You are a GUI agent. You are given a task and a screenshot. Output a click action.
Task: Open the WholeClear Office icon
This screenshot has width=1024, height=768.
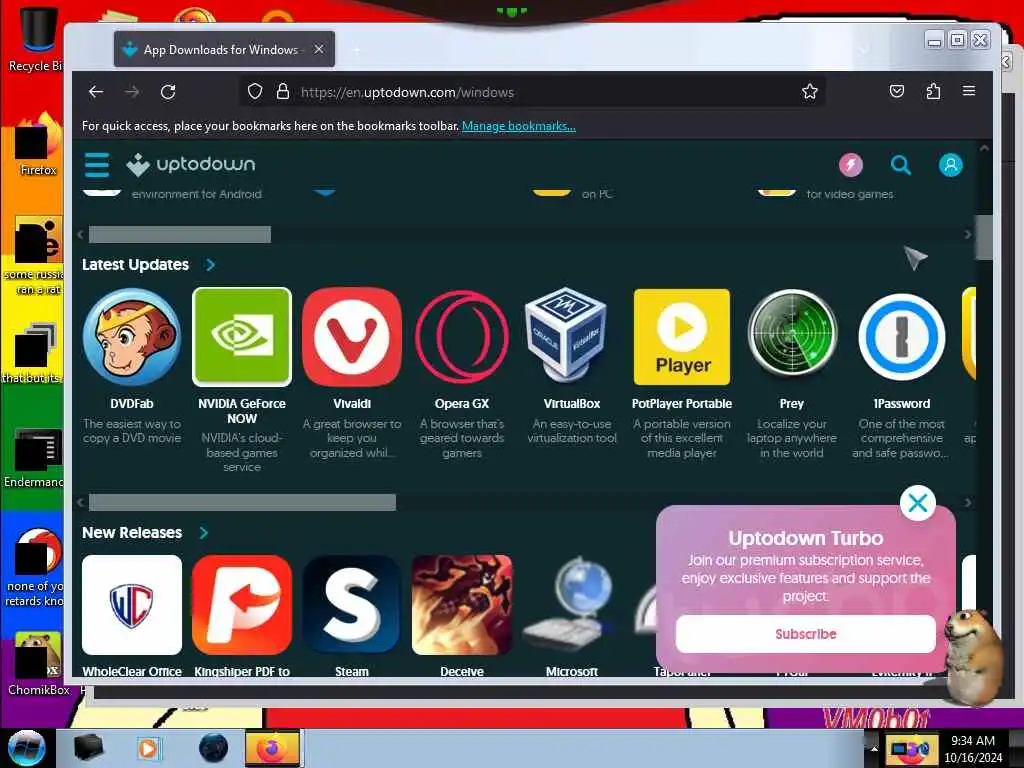[132, 605]
